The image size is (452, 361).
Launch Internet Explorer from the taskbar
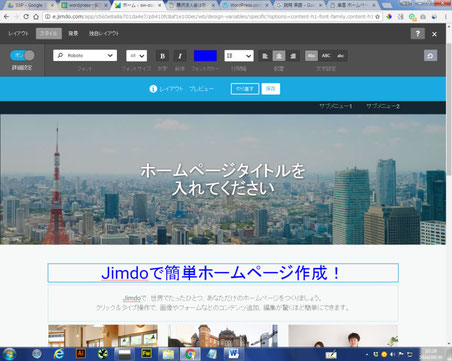pyautogui.click(x=59, y=354)
